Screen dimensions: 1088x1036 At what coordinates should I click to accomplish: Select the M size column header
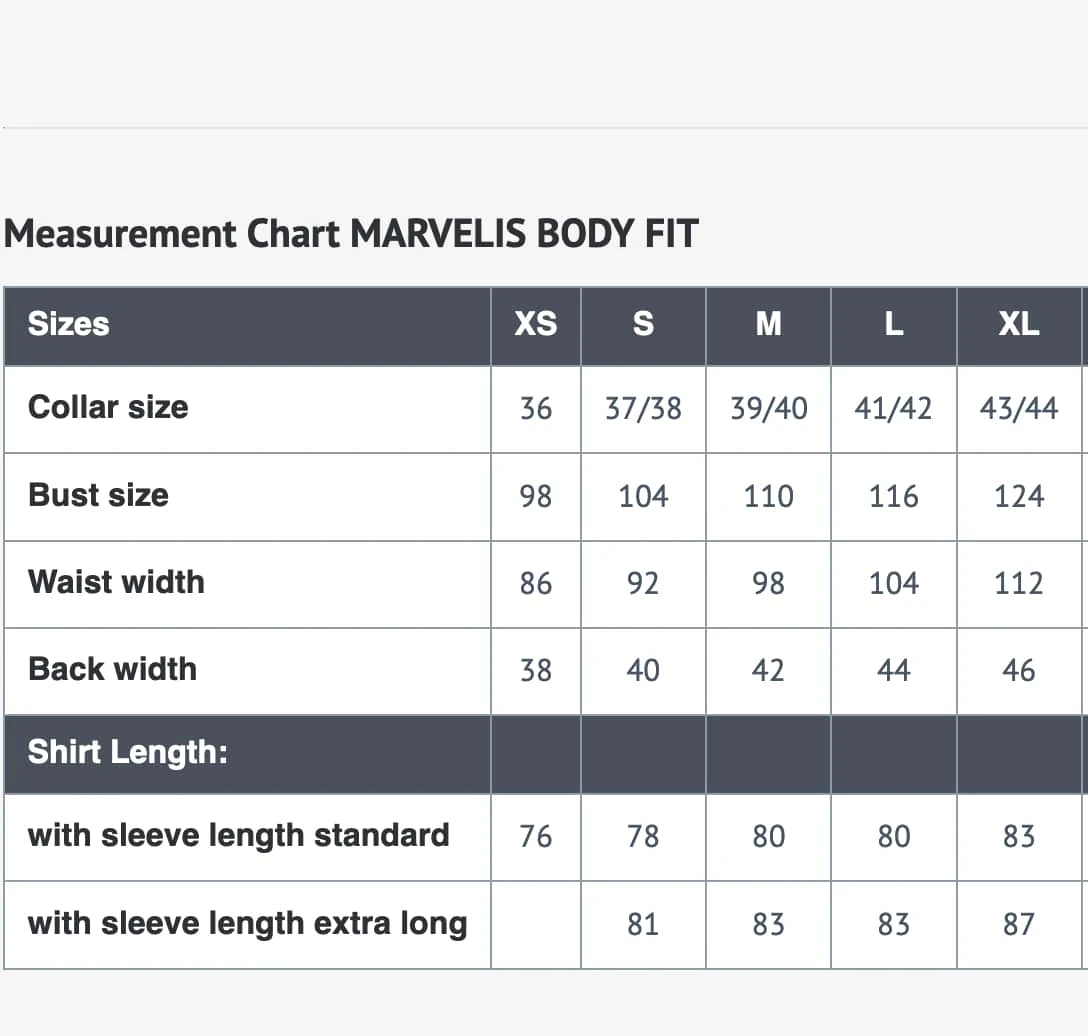click(x=768, y=324)
